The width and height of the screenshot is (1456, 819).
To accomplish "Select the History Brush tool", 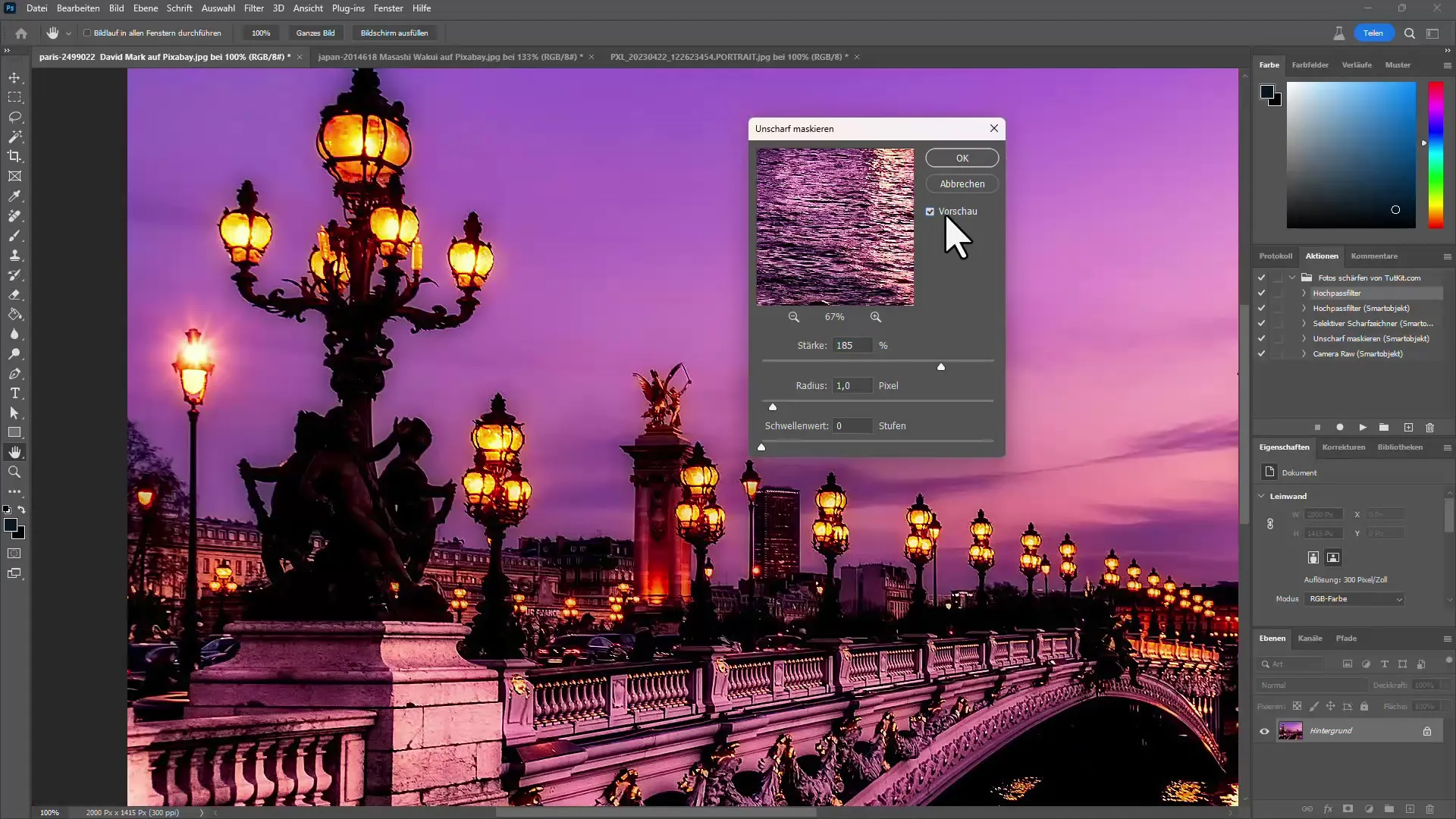I will [x=14, y=275].
